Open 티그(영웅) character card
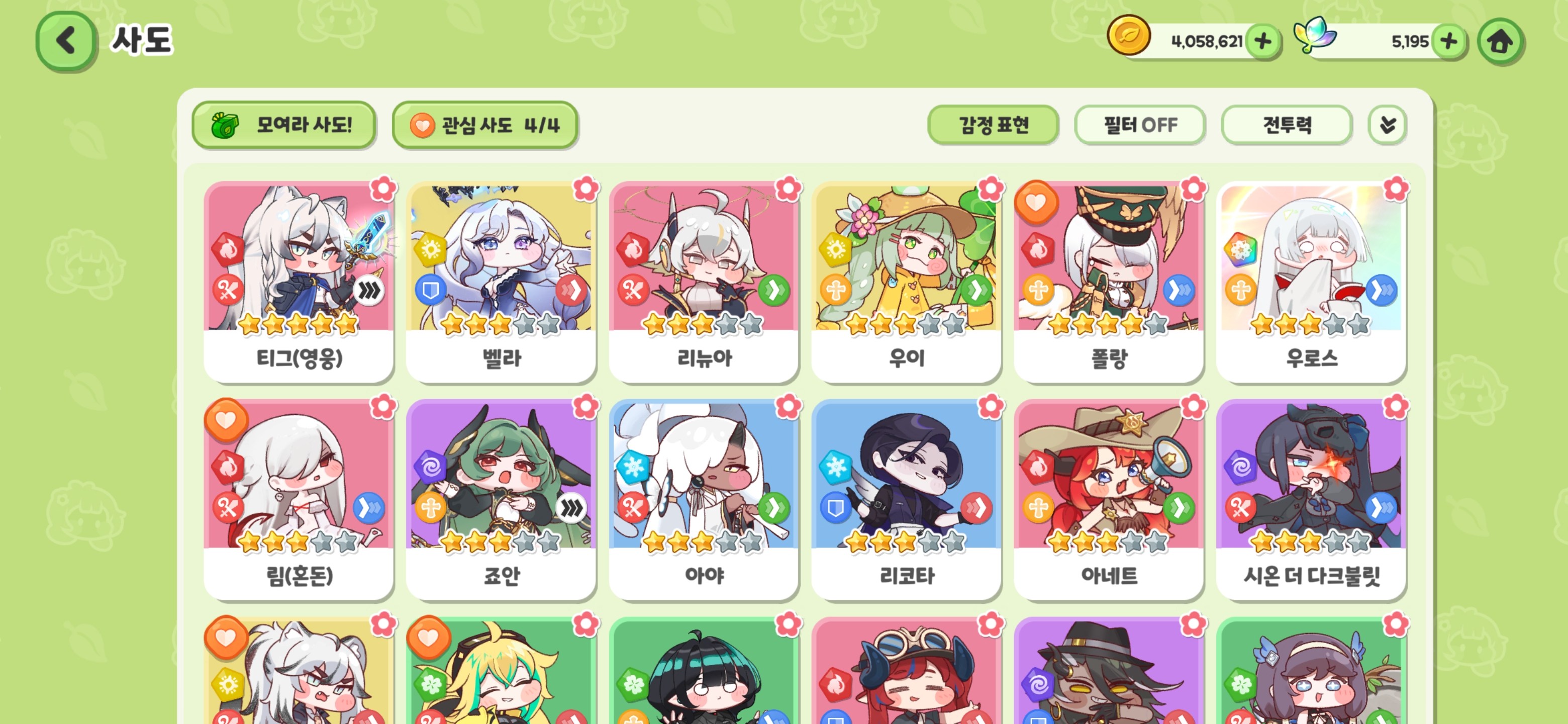Screen dimensions: 1568x724 pyautogui.click(x=299, y=282)
